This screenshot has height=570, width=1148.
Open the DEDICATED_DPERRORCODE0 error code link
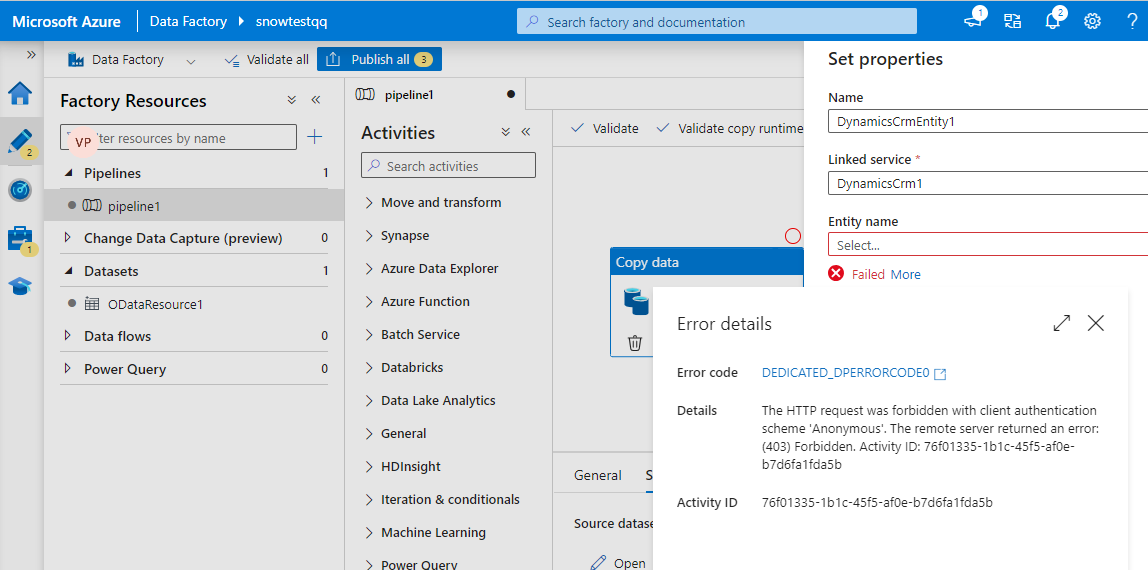(846, 373)
